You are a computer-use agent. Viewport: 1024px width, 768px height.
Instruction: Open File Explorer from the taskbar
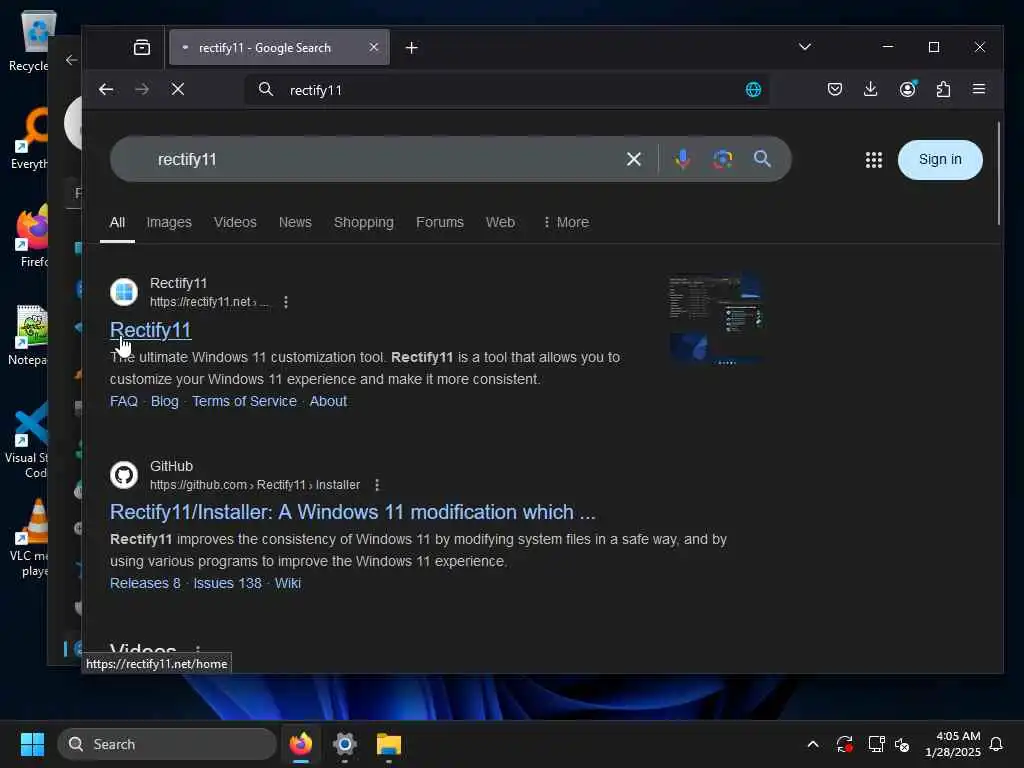pyautogui.click(x=389, y=744)
